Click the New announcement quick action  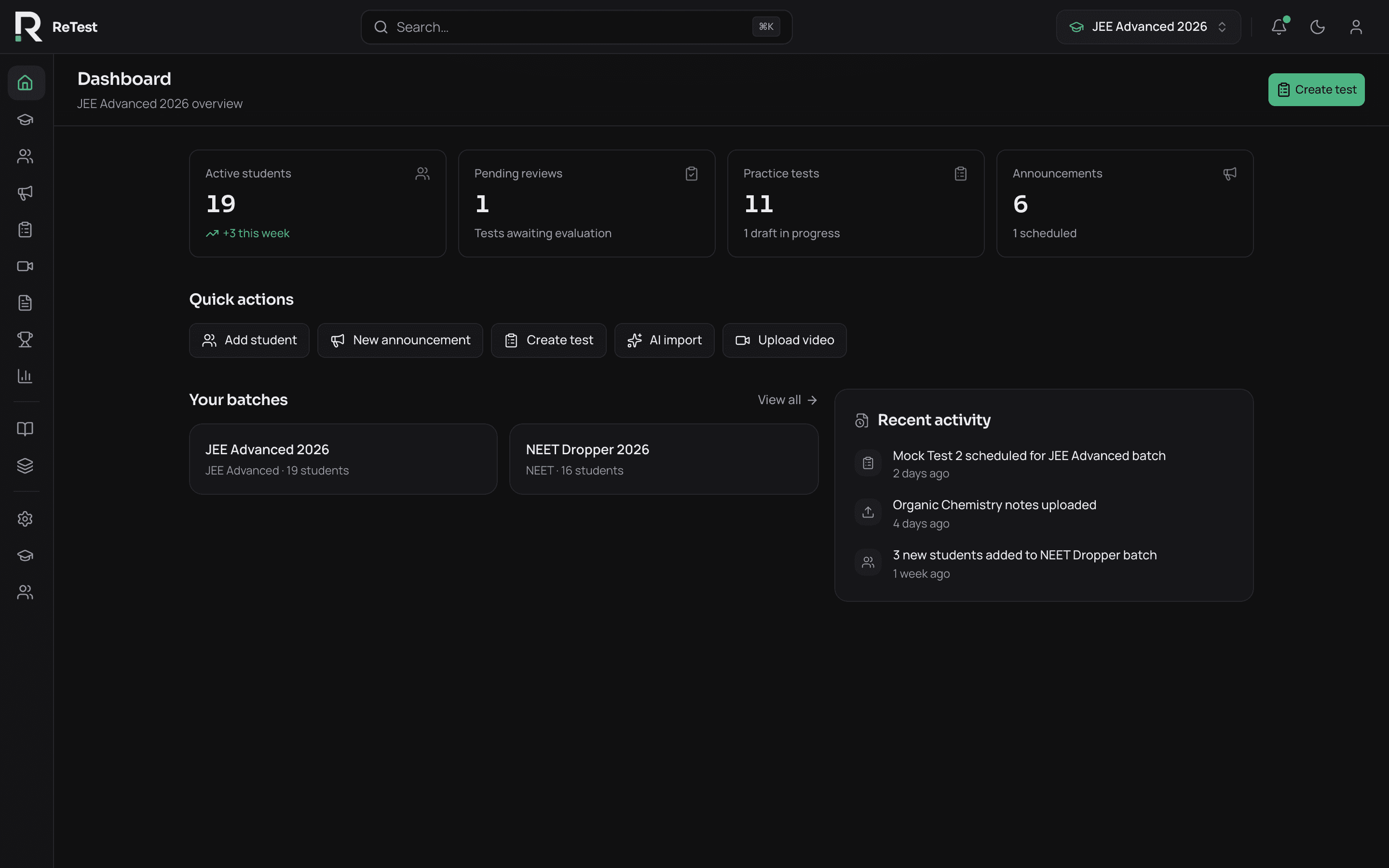coord(400,340)
